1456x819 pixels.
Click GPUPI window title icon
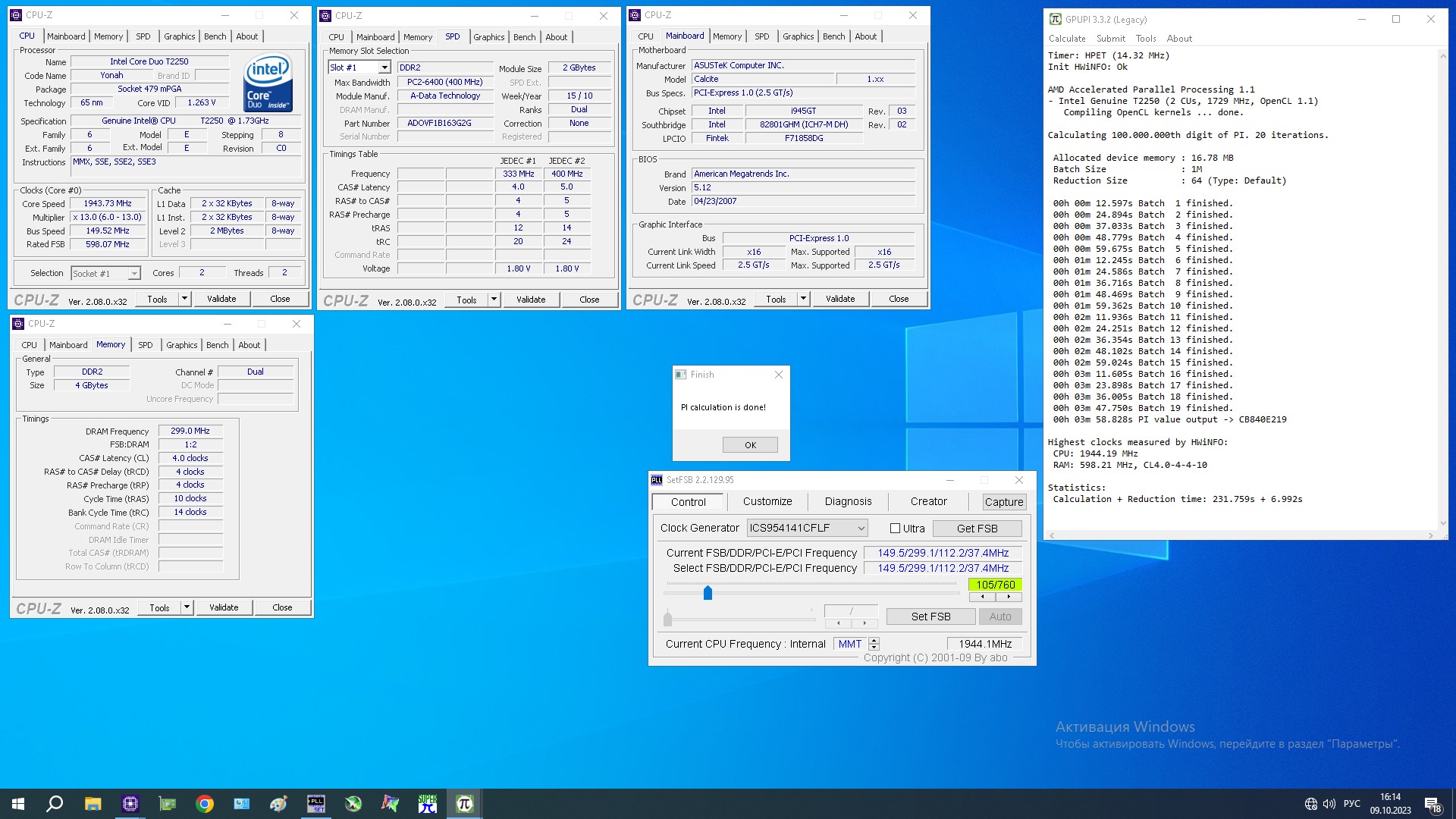click(x=1055, y=19)
